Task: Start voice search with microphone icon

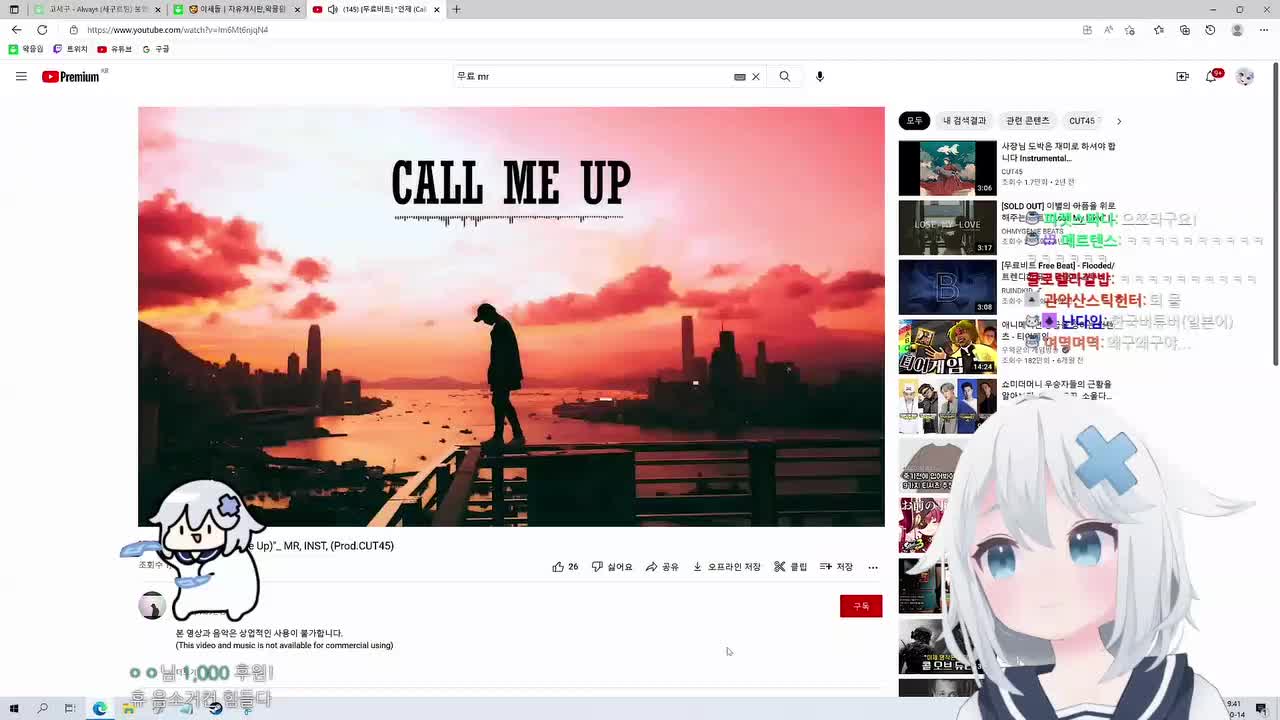Action: [820, 76]
